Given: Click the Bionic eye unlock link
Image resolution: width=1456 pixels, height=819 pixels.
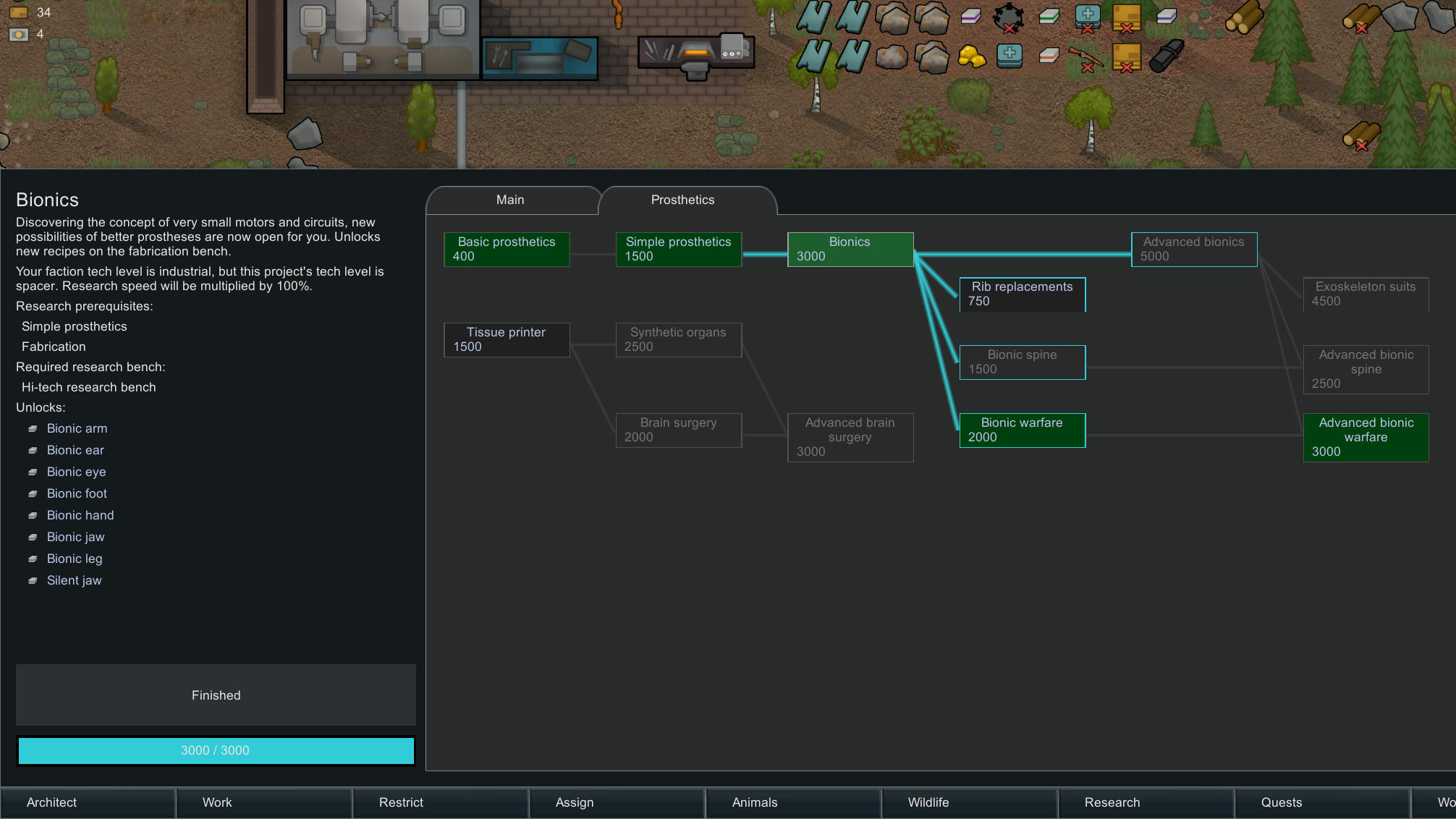Looking at the screenshot, I should pos(76,472).
